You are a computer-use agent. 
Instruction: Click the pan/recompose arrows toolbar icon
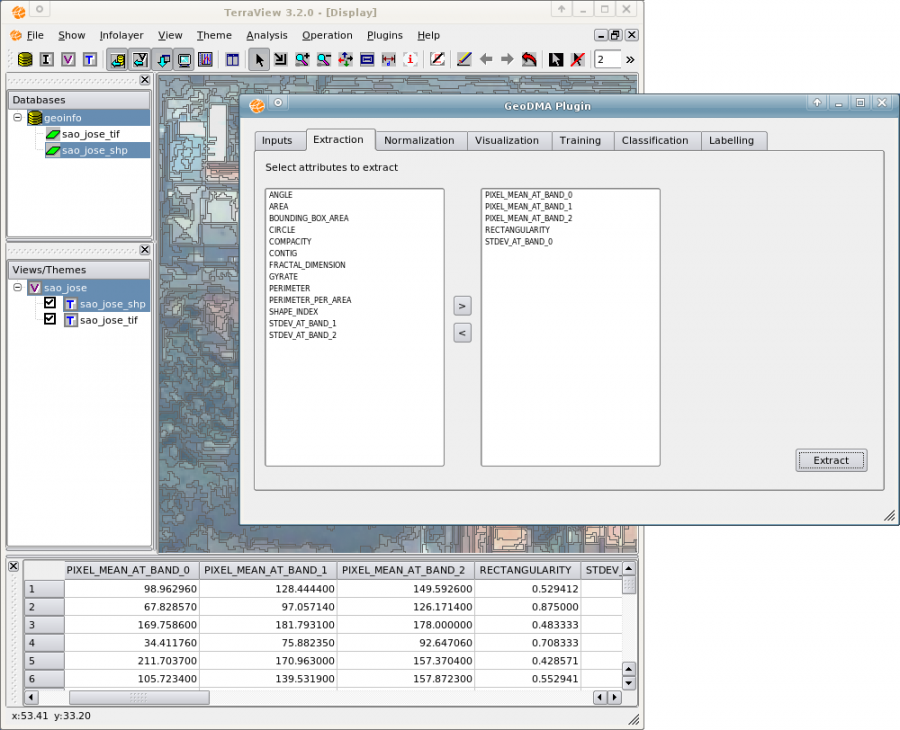point(345,60)
